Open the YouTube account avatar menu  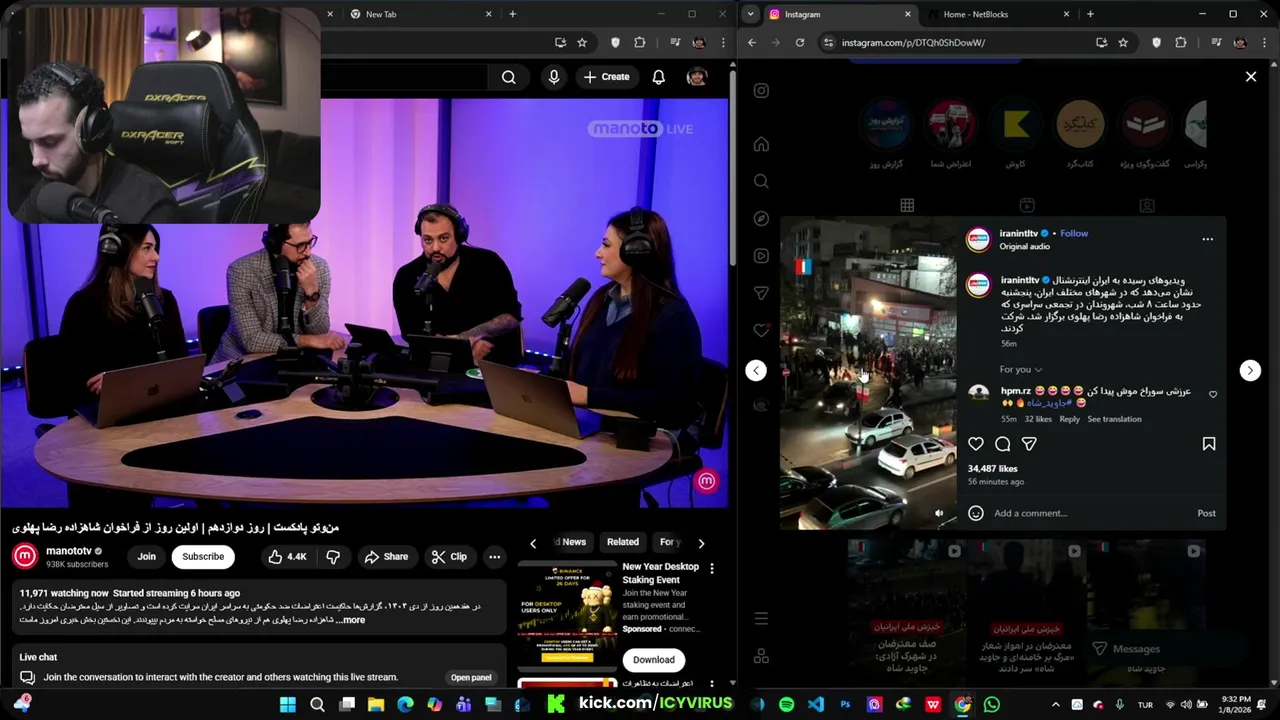coord(697,77)
